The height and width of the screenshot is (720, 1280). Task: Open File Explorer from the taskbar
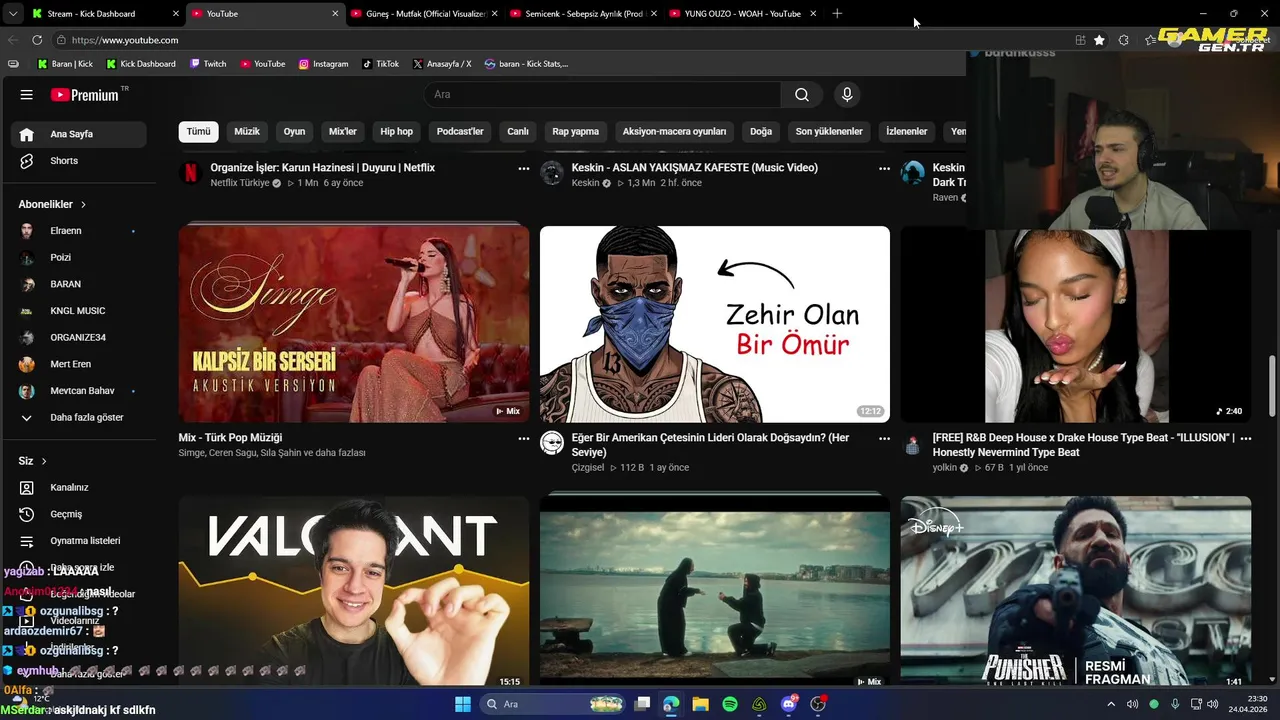click(x=700, y=704)
